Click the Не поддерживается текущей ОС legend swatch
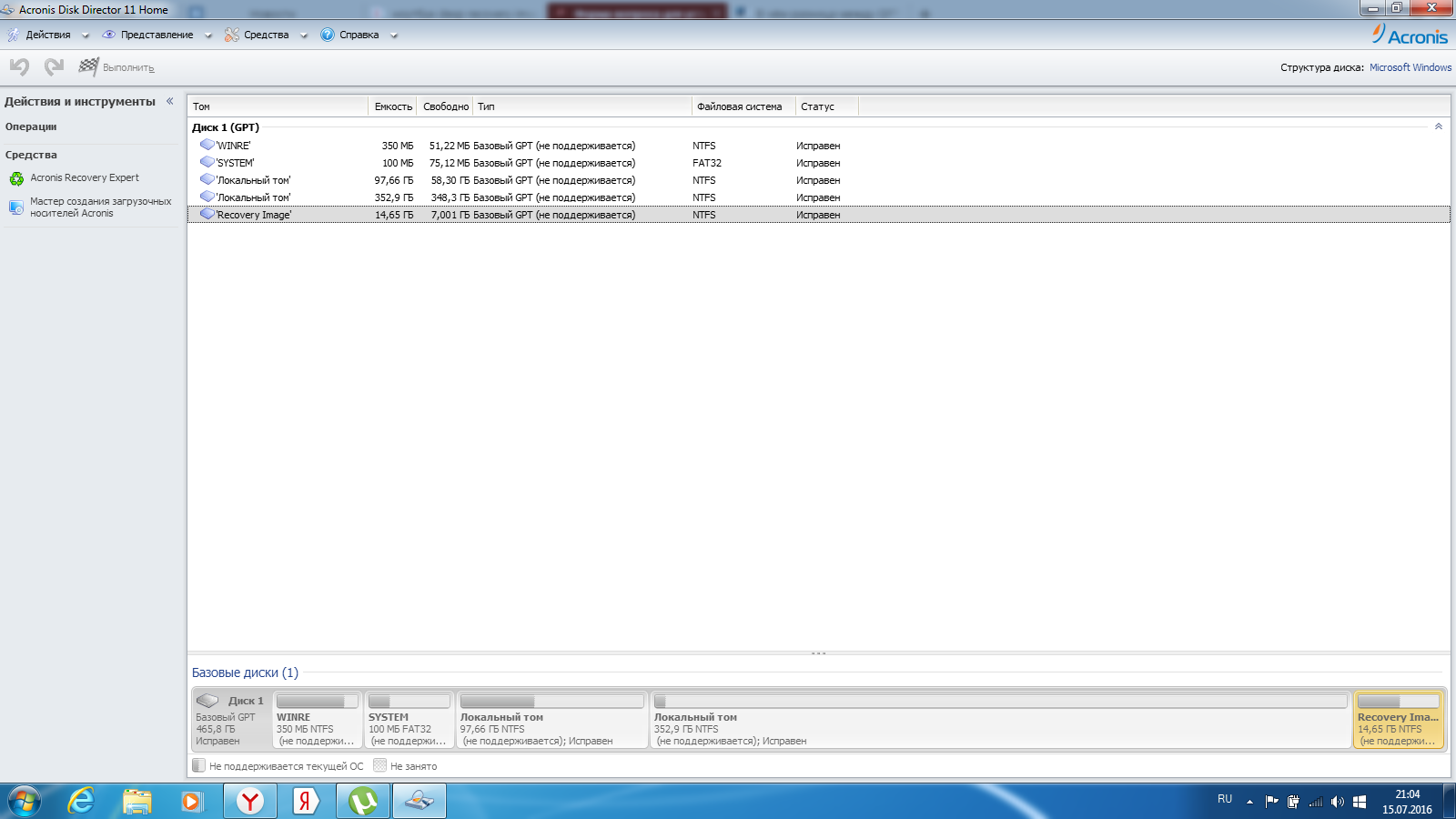This screenshot has width=1456, height=819. [198, 765]
